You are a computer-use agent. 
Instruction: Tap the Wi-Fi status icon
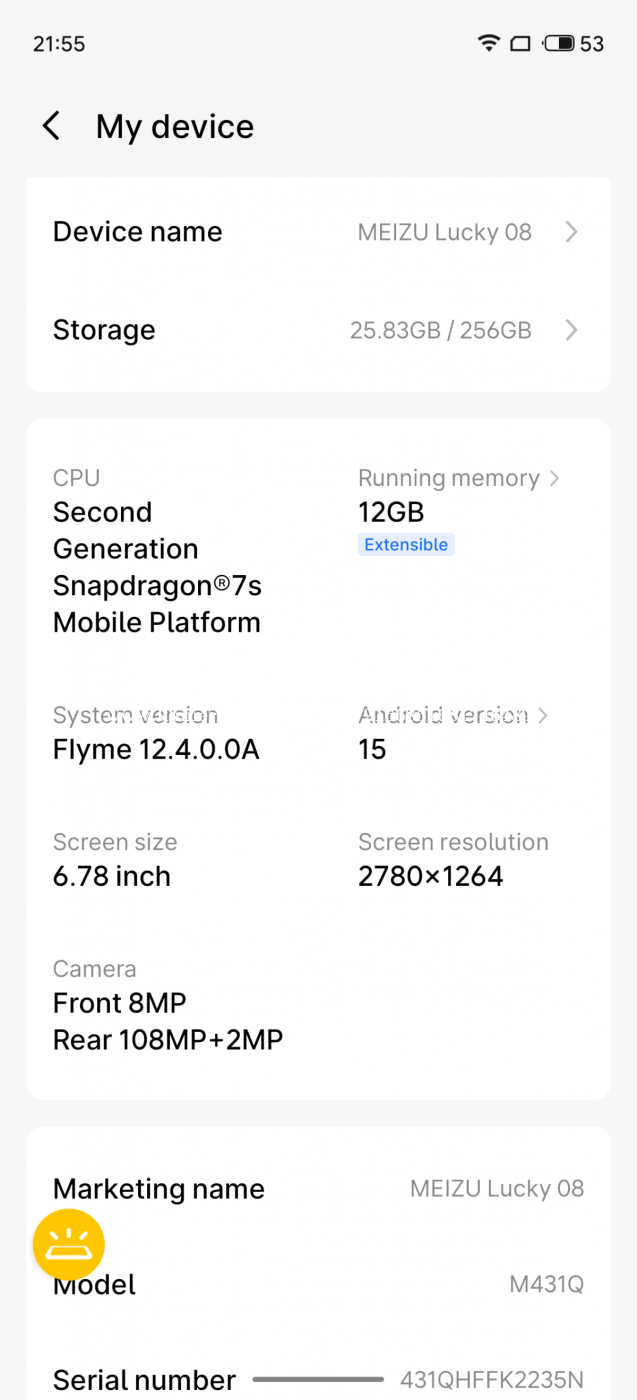pos(488,43)
